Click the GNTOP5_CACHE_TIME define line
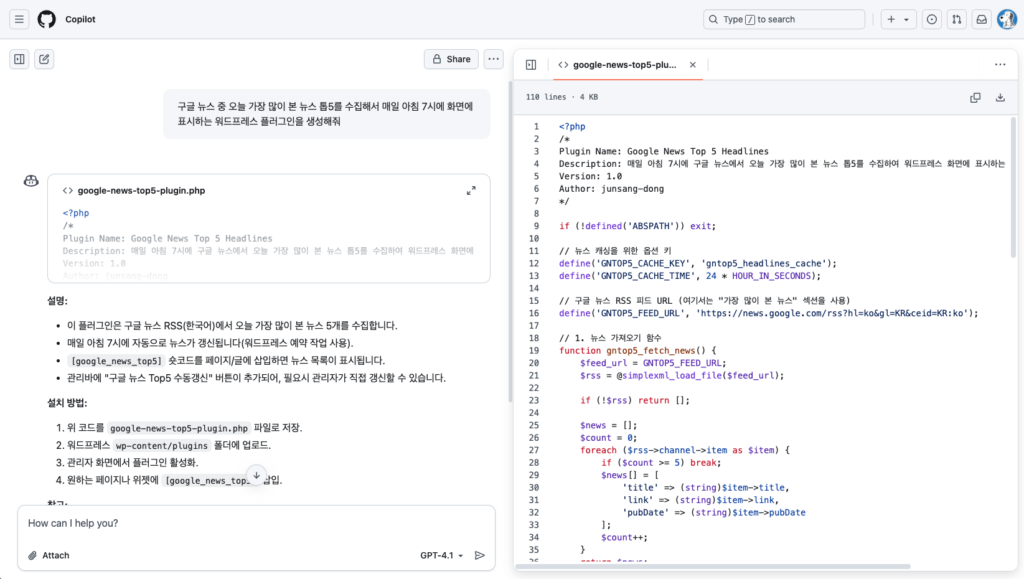This screenshot has height=579, width=1024. coord(690,276)
